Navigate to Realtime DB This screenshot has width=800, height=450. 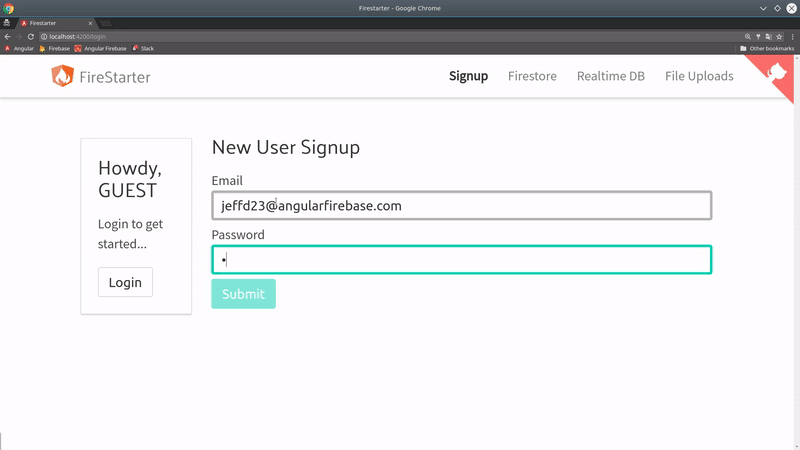pos(610,76)
